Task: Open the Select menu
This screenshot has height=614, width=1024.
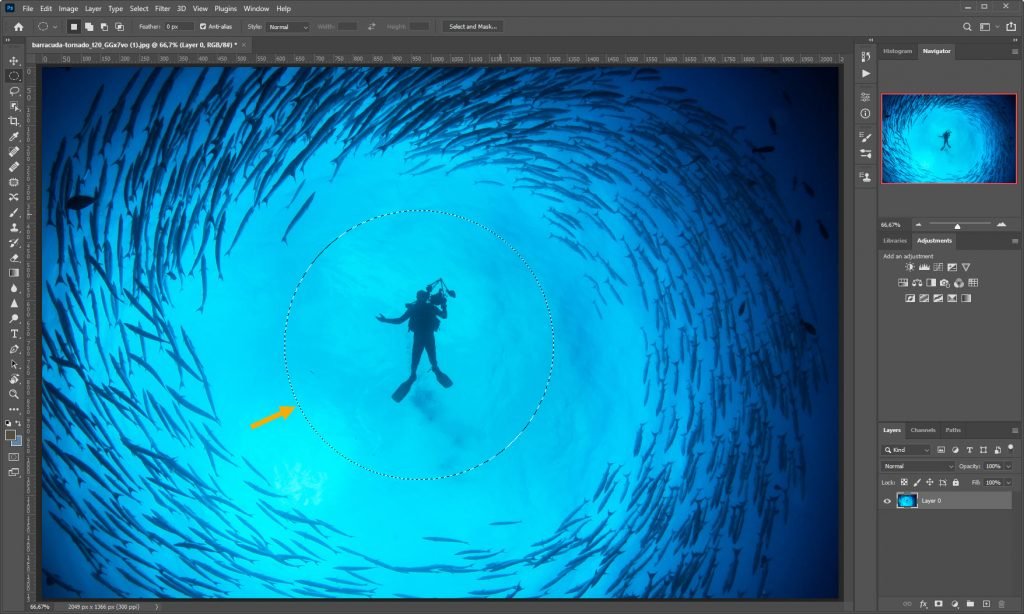Action: pos(138,8)
